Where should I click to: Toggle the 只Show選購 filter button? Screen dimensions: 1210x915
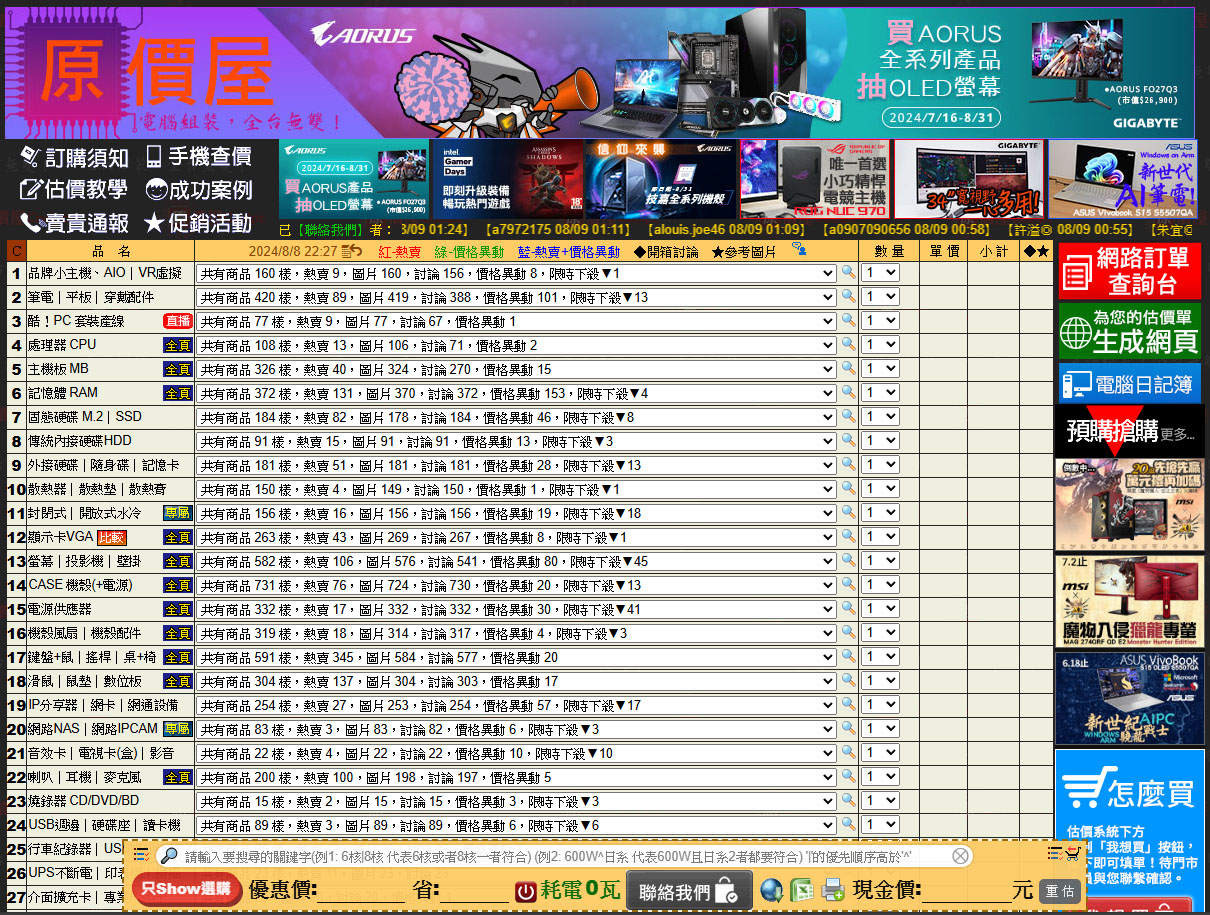coord(186,888)
